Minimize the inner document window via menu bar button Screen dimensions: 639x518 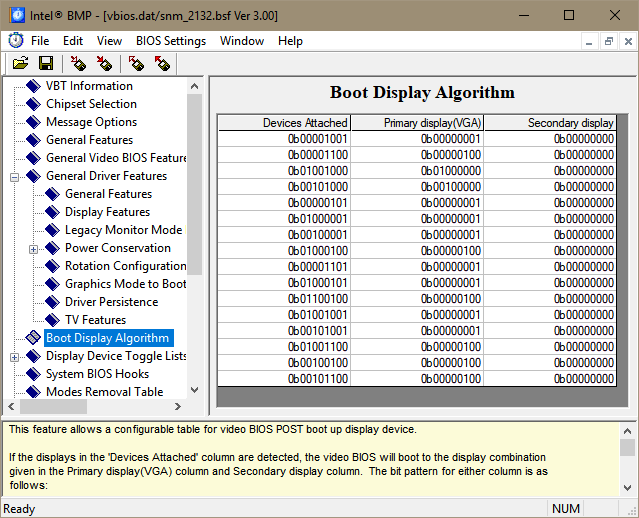(589, 41)
